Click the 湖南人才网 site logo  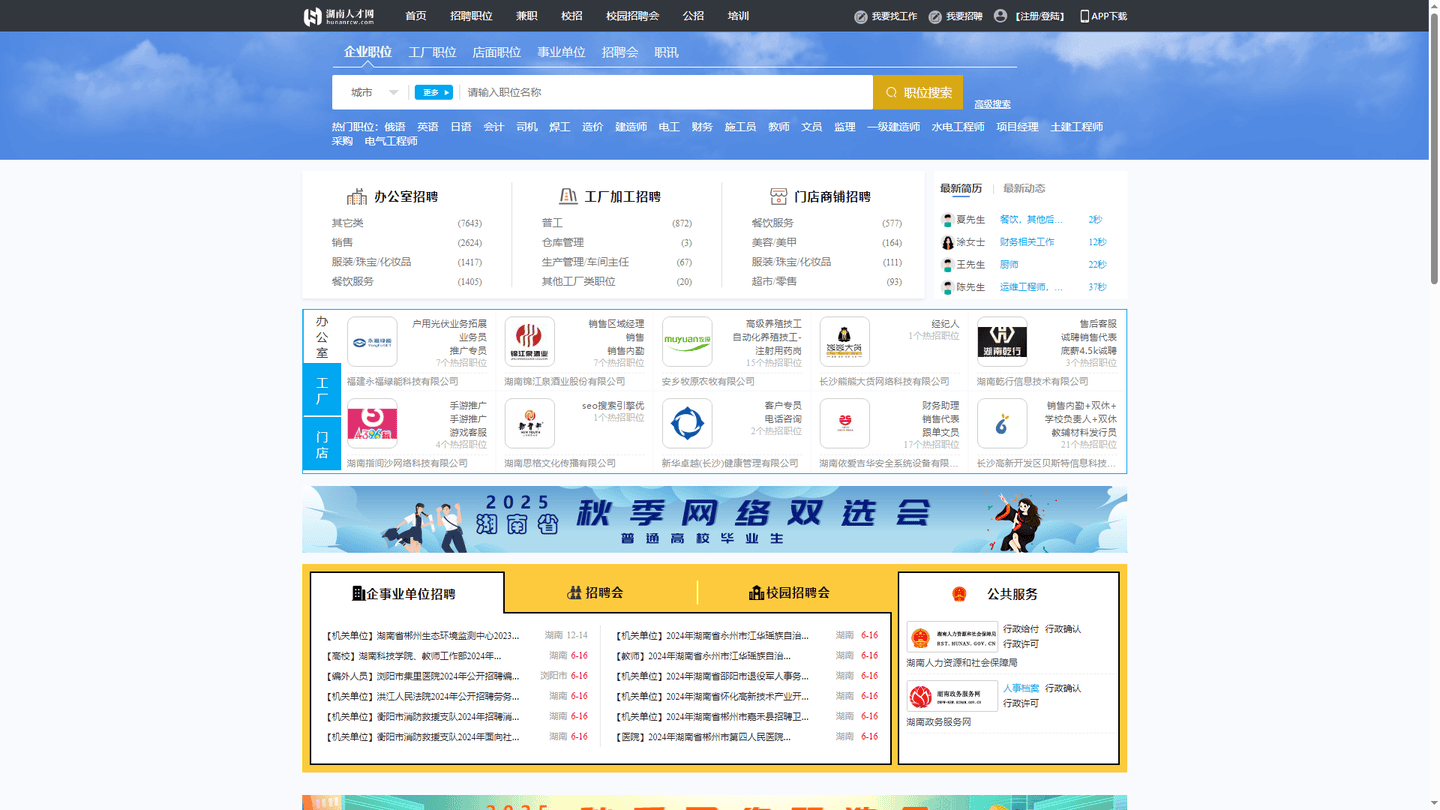click(x=340, y=16)
